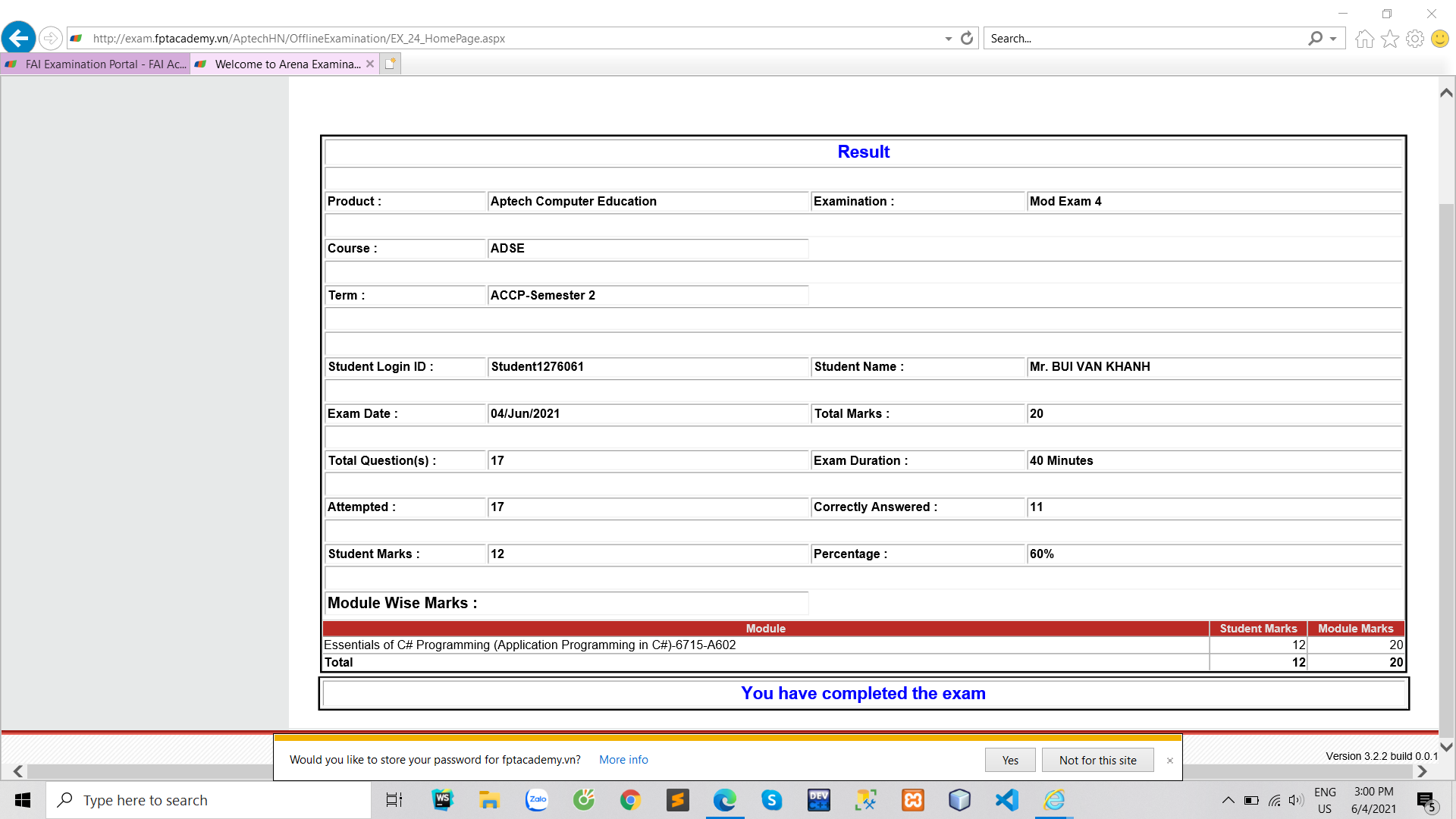Open Internet Explorer taskbar icon
This screenshot has width=1456, height=819.
[x=1054, y=800]
